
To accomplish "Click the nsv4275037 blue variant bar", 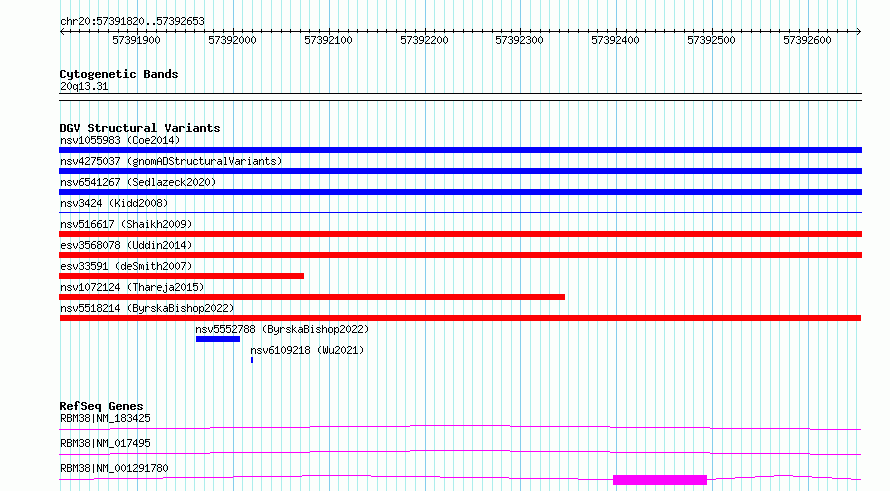I will coord(460,171).
